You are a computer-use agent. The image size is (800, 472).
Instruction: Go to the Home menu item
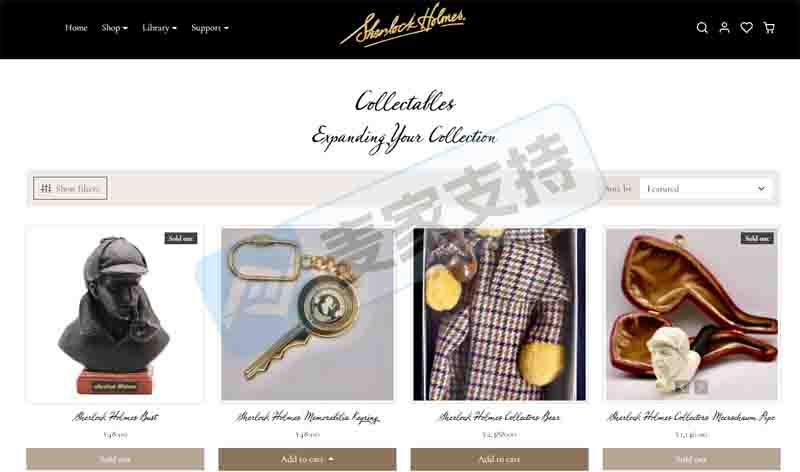tap(76, 28)
